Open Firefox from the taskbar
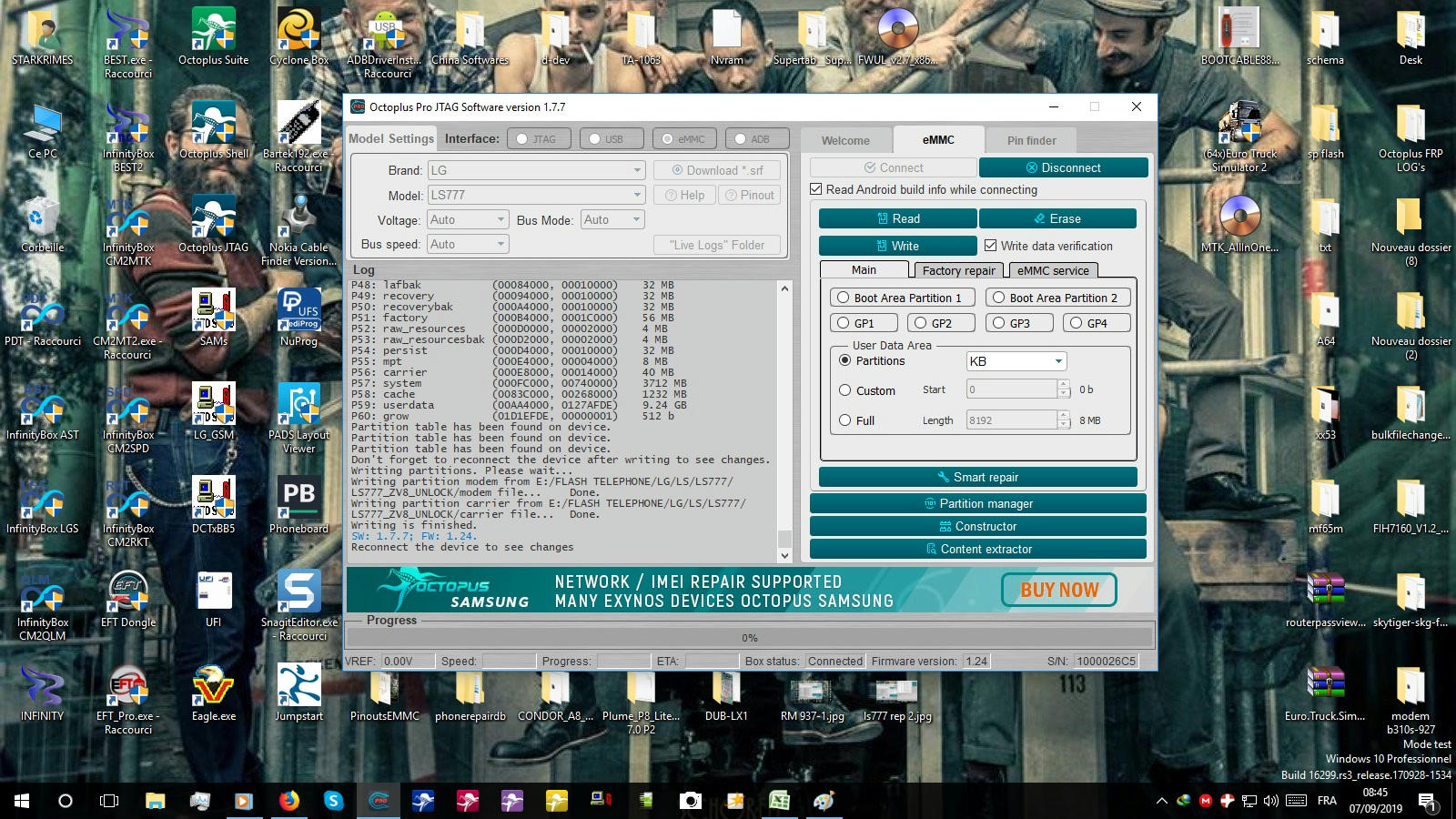Viewport: 1456px width, 819px height. (x=289, y=801)
